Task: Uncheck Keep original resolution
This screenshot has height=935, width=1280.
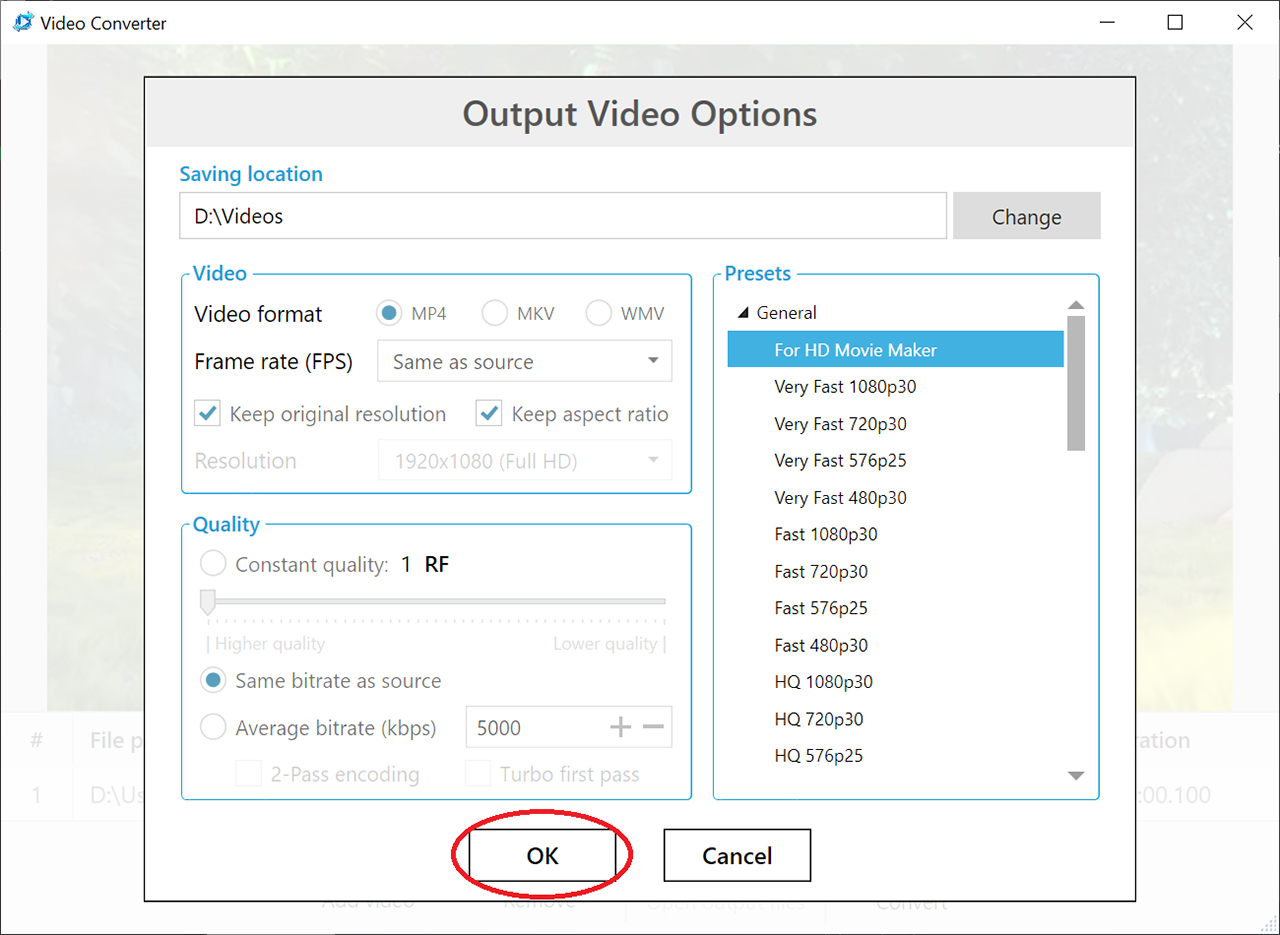Action: pos(208,414)
